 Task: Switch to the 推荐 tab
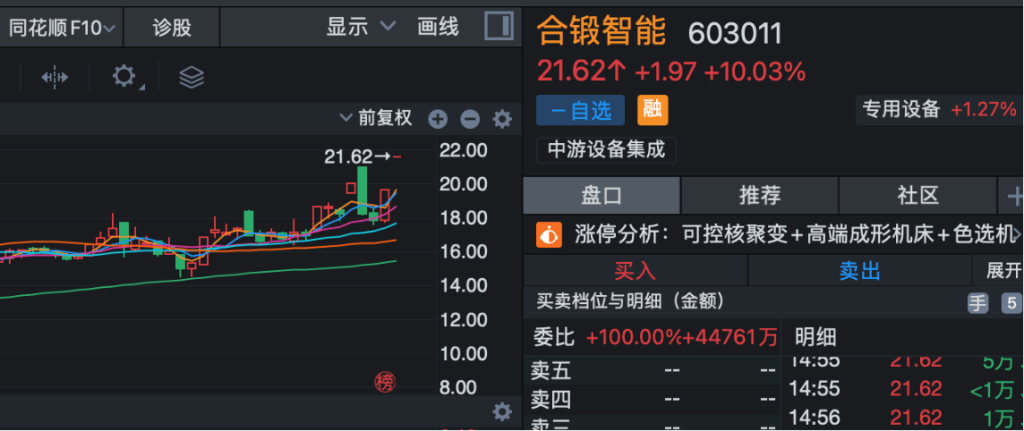(760, 195)
